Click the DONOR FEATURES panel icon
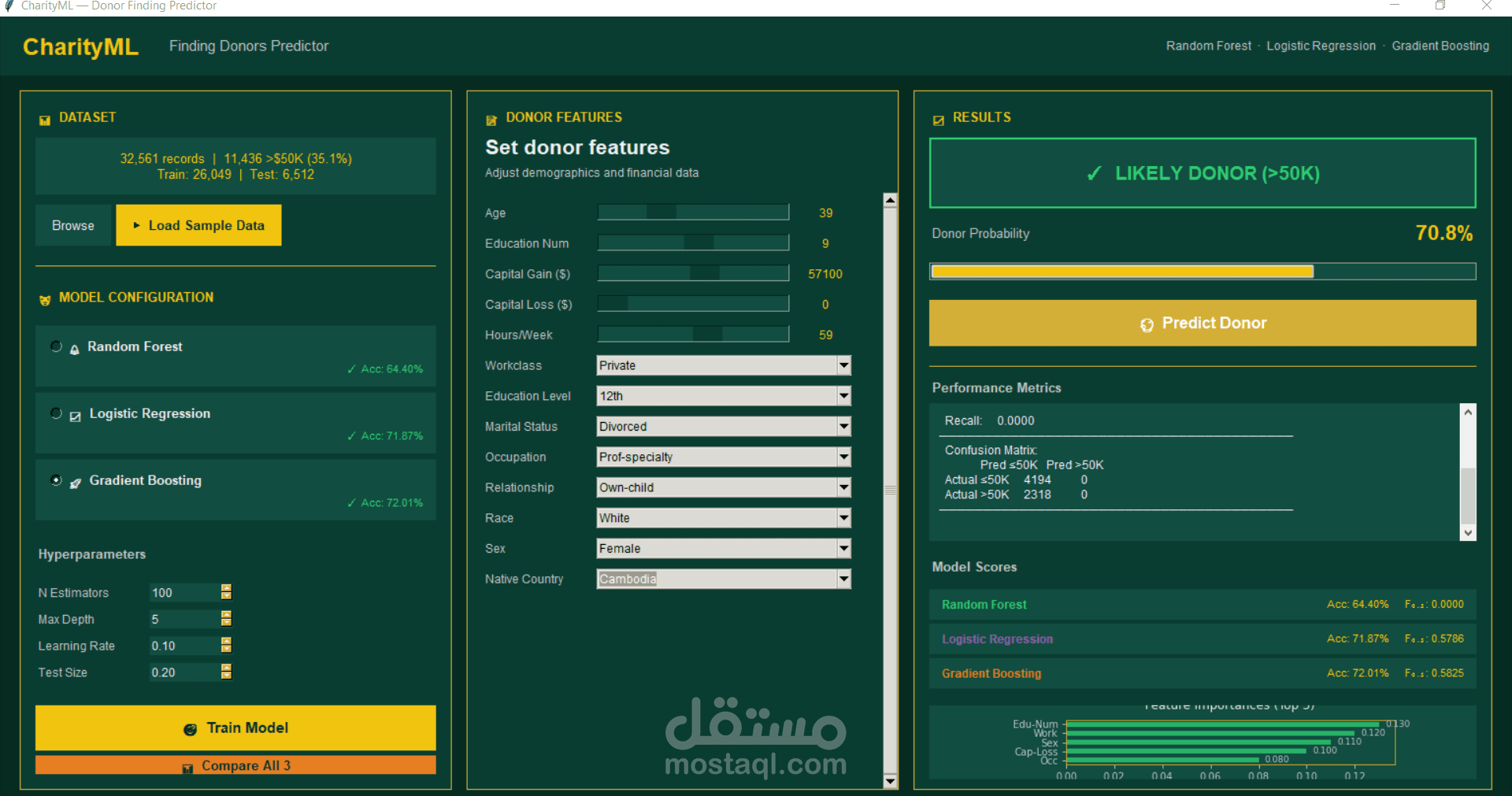Image resolution: width=1512 pixels, height=796 pixels. [x=491, y=120]
